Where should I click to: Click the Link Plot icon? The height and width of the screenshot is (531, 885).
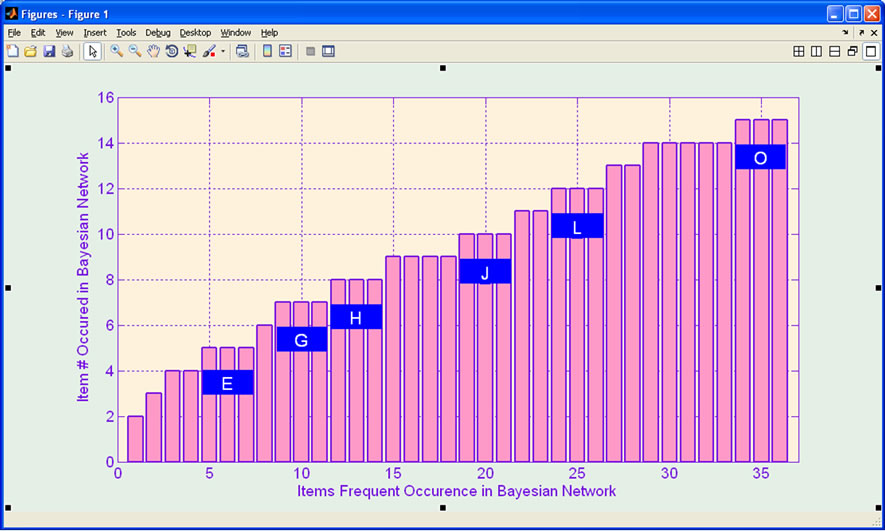(x=242, y=51)
